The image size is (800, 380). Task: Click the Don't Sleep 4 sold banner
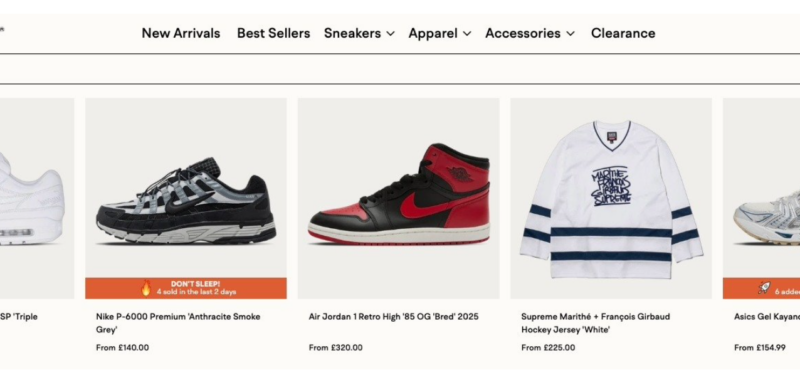pos(186,288)
